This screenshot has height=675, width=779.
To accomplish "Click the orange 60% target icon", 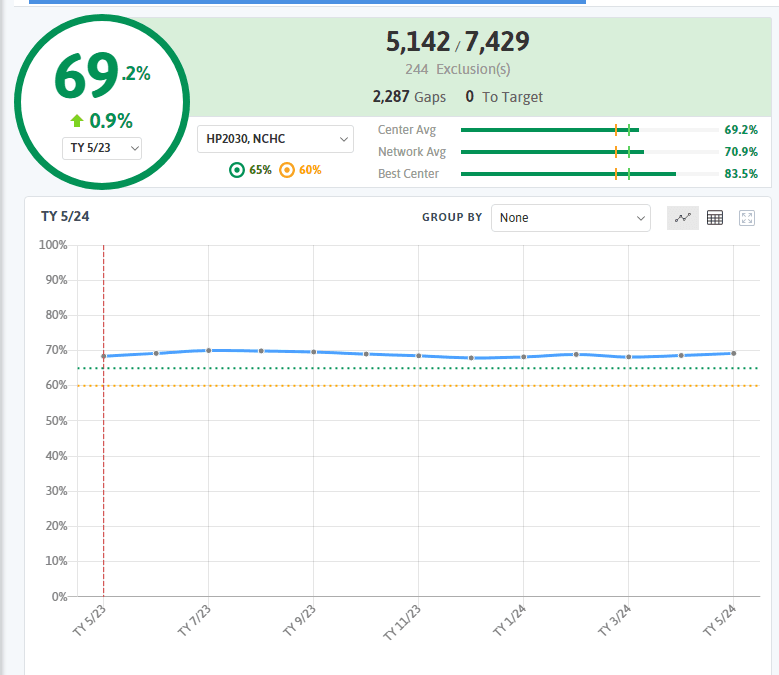I will 287,170.
